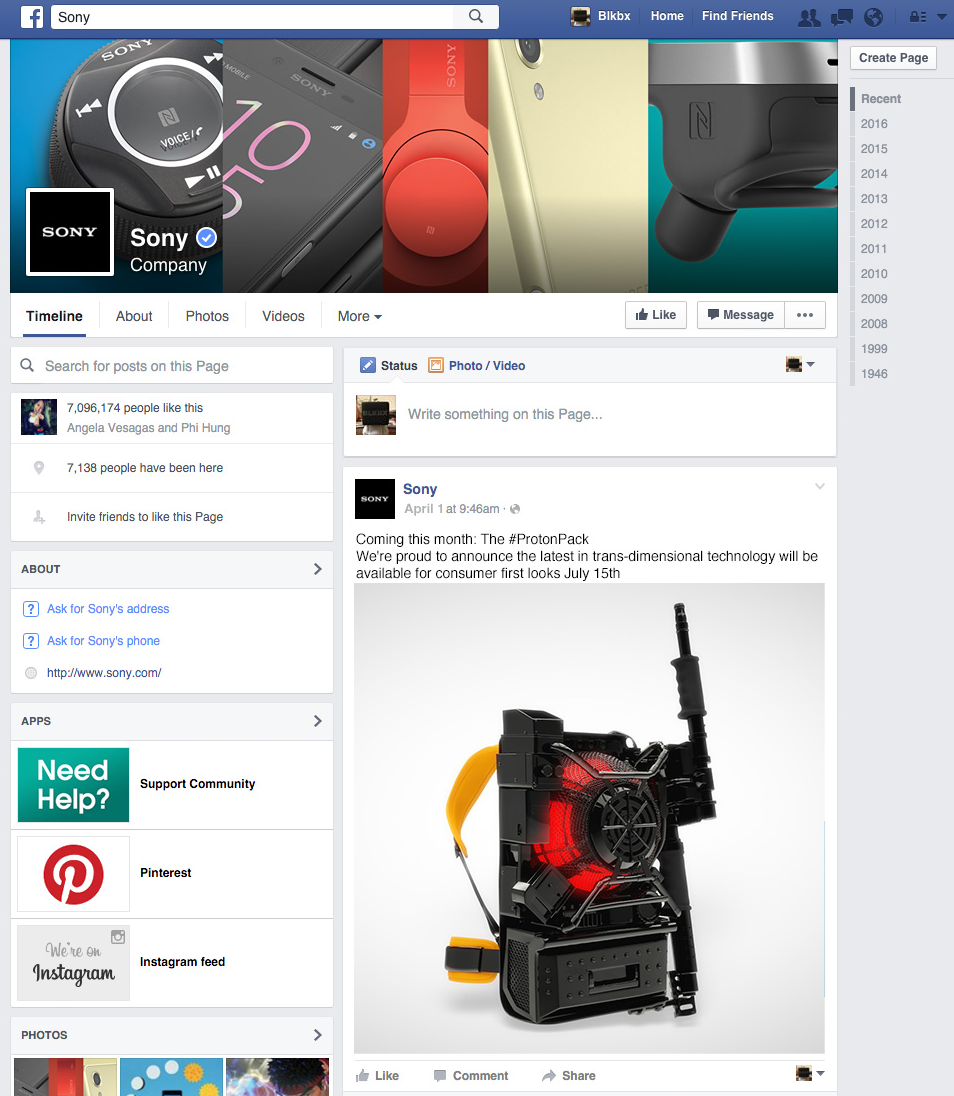Screen dimensions: 954x1096
Task: Open the We're on Instagram feed app
Action: tap(73, 962)
